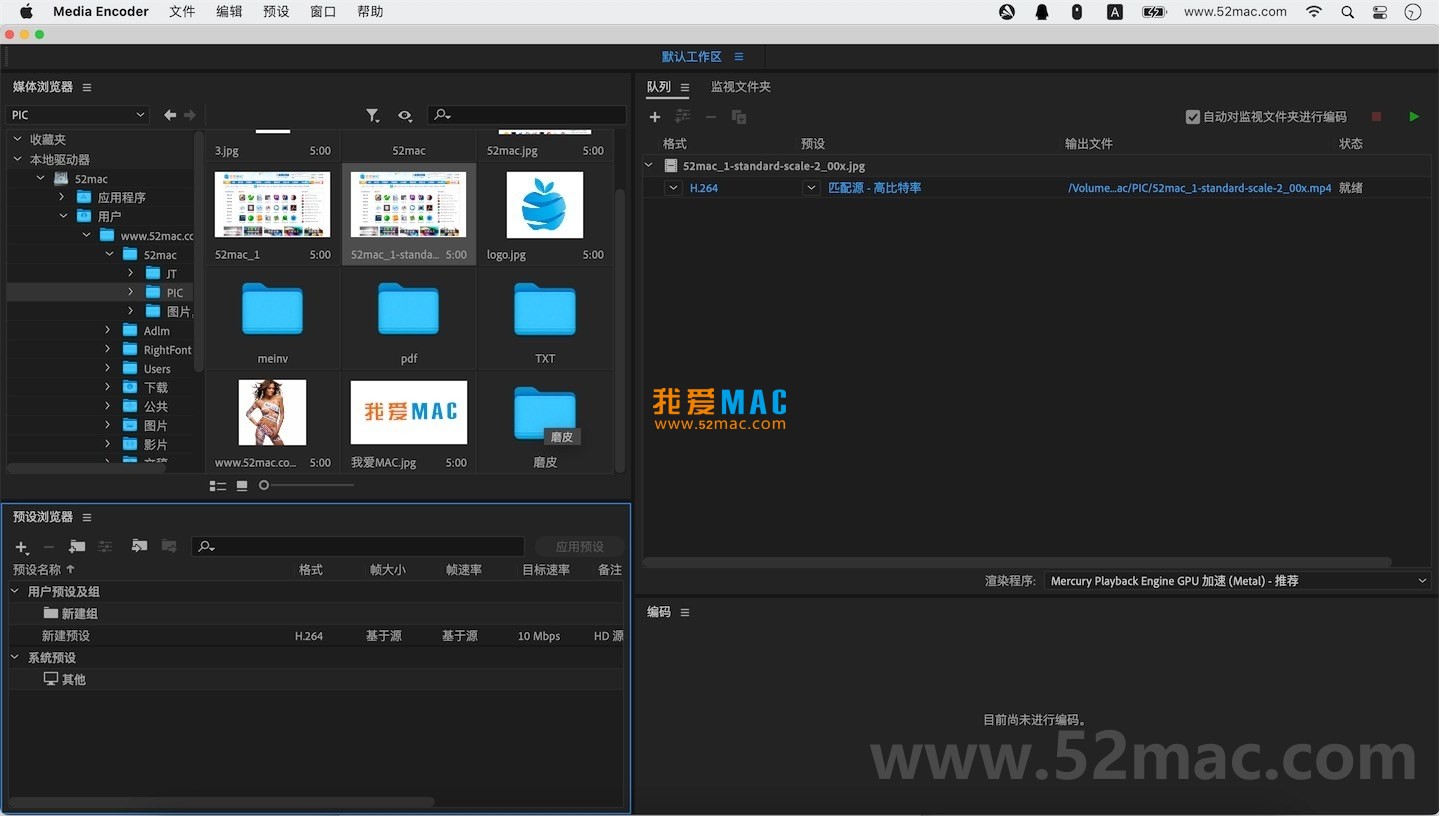This screenshot has width=1439, height=816.
Task: Expand the JT folder in tree
Action: 130,274
